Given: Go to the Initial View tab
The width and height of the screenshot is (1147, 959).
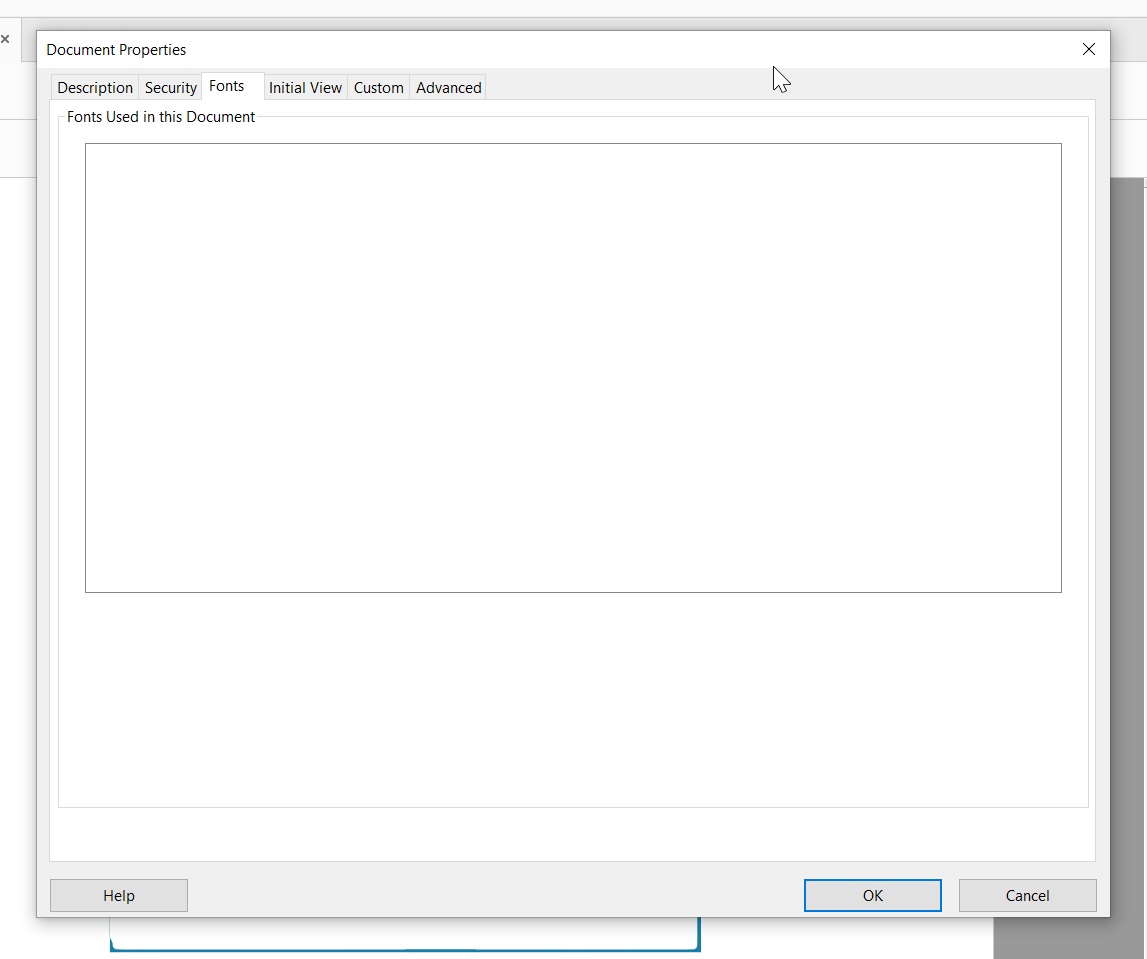Looking at the screenshot, I should pyautogui.click(x=305, y=88).
